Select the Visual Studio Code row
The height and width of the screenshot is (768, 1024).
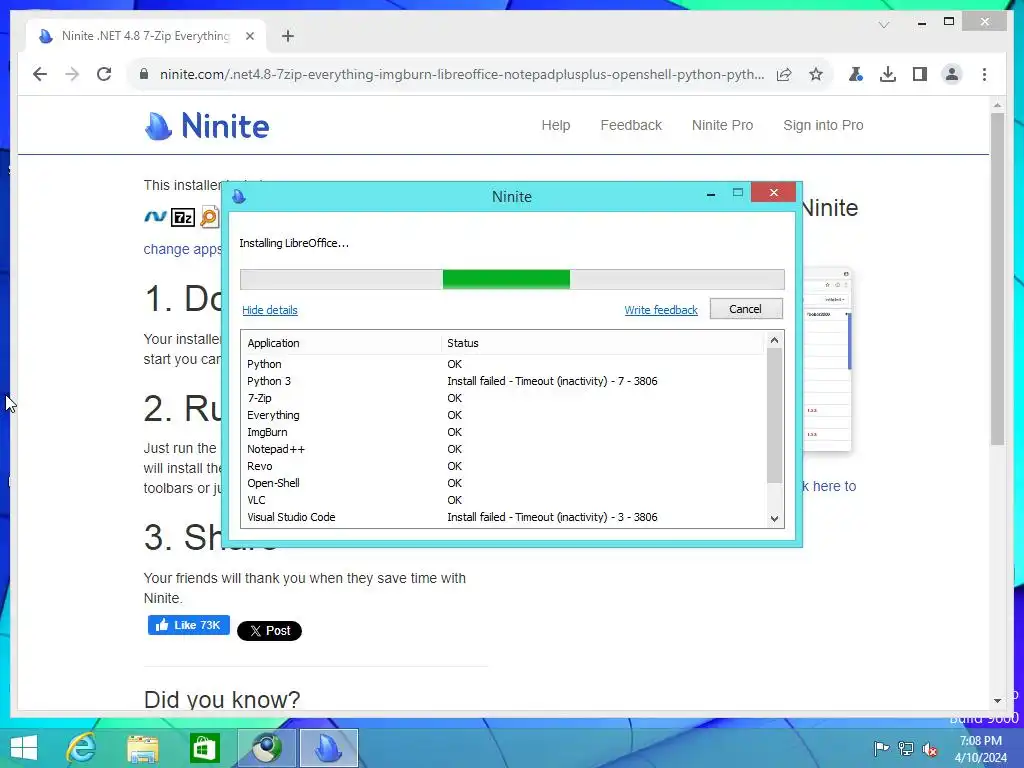coord(504,517)
